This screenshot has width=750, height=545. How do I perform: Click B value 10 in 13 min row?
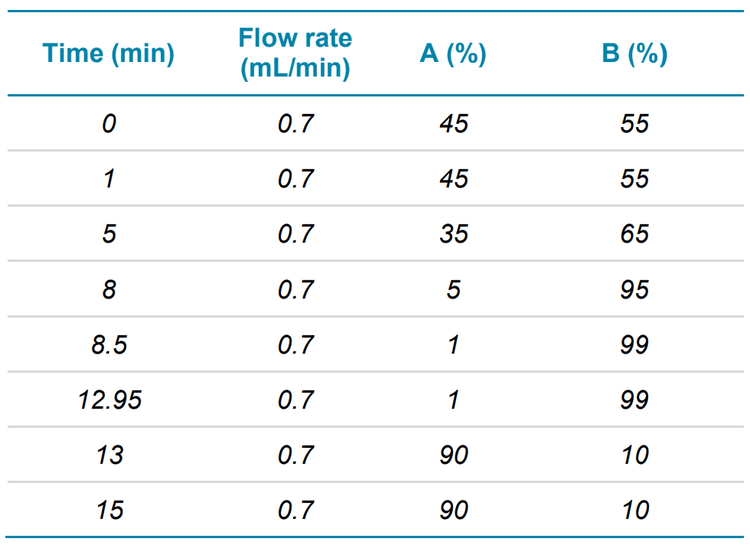coord(634,455)
